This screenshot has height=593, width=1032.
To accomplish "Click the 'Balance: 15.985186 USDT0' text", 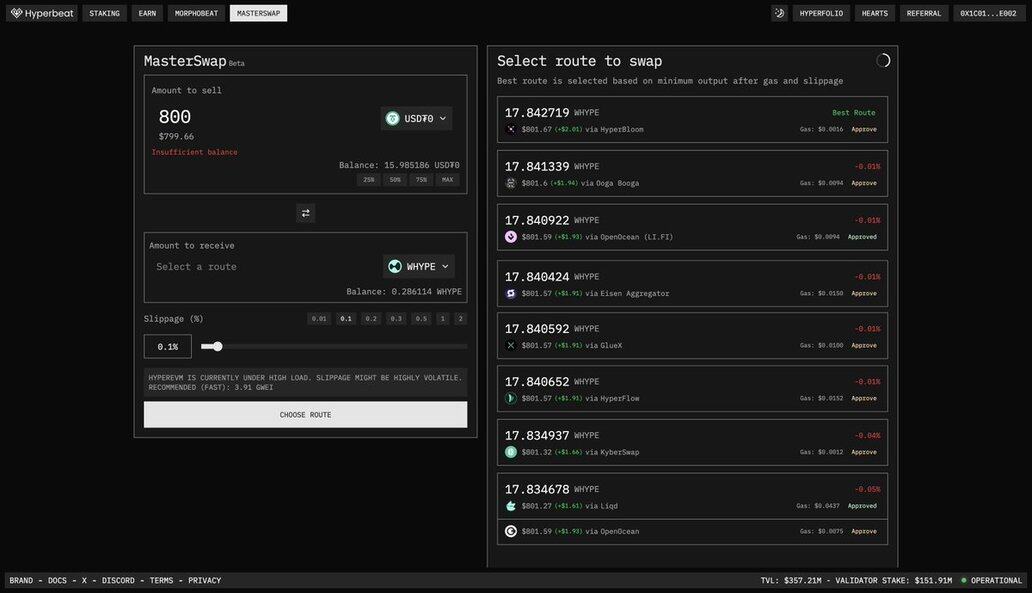I will click(399, 165).
